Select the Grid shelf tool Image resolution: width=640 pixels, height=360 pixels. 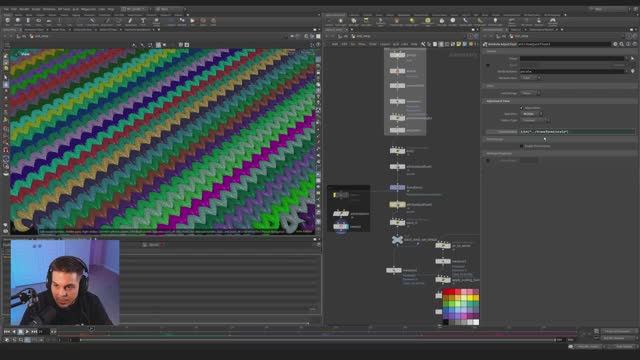49,21
